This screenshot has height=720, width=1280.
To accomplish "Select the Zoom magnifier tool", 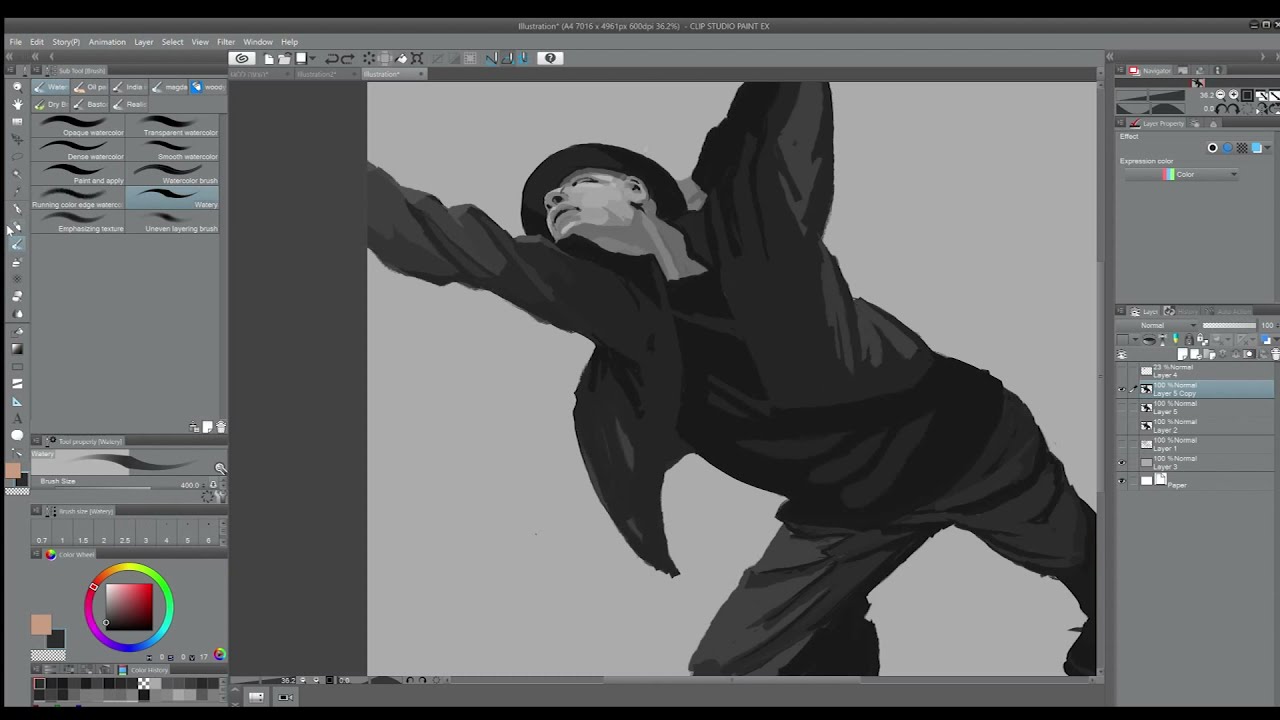I will coord(17,87).
